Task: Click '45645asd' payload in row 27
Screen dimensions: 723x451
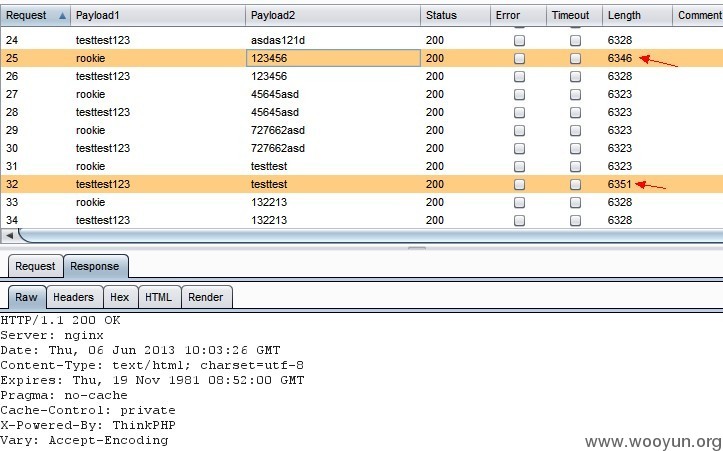Action: pos(275,95)
